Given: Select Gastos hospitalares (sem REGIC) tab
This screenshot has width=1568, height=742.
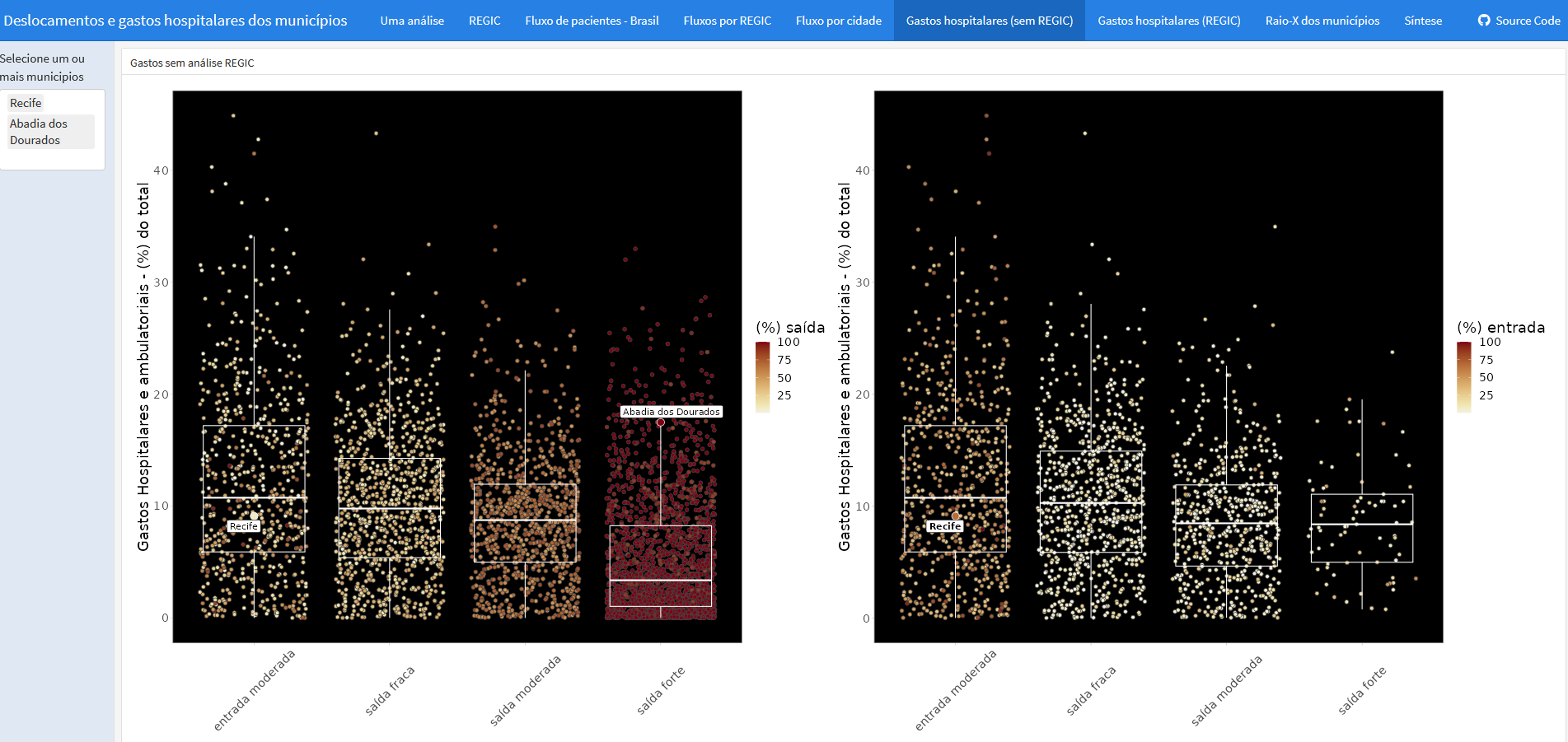Looking at the screenshot, I should click(990, 21).
